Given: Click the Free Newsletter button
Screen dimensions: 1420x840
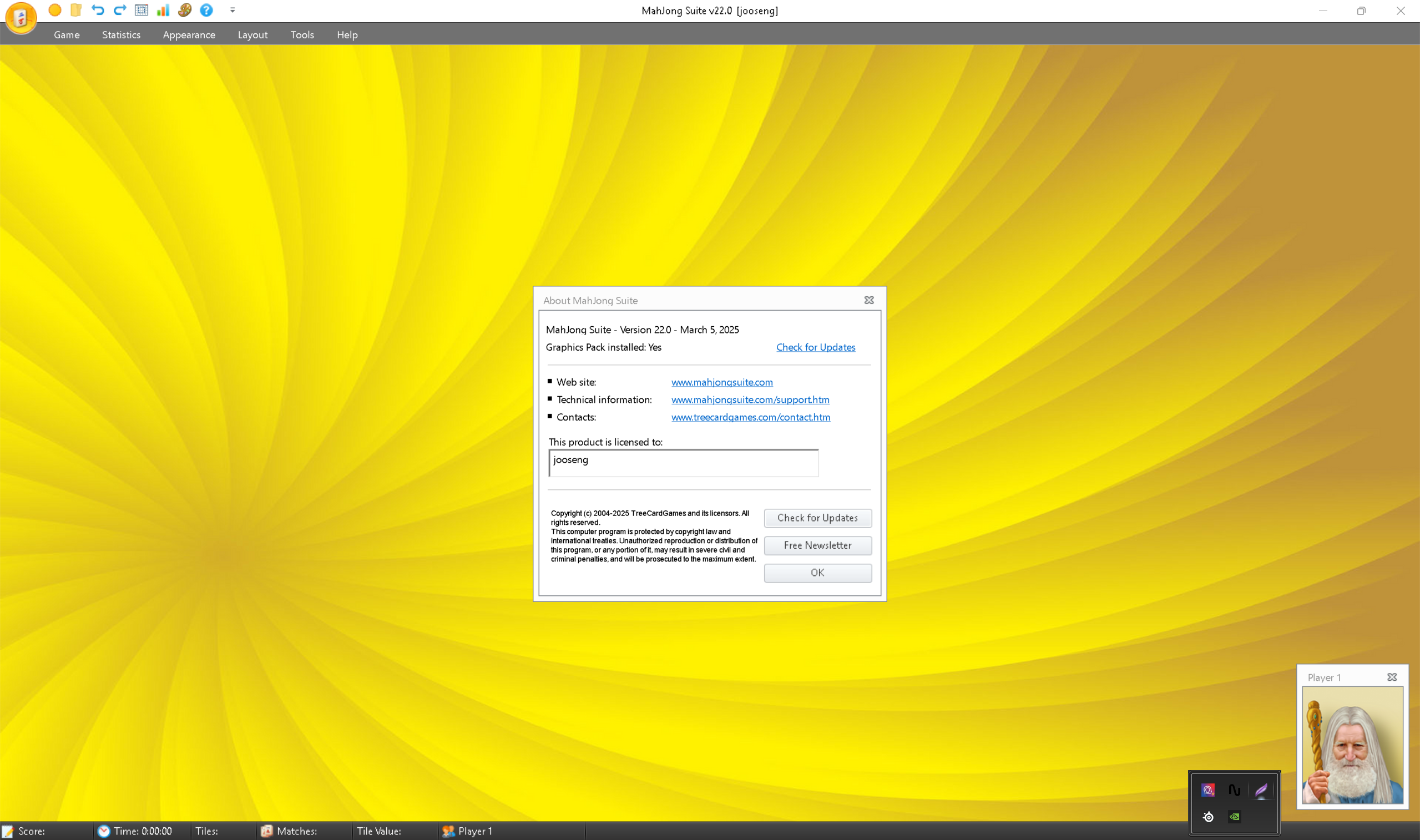Looking at the screenshot, I should [x=817, y=545].
